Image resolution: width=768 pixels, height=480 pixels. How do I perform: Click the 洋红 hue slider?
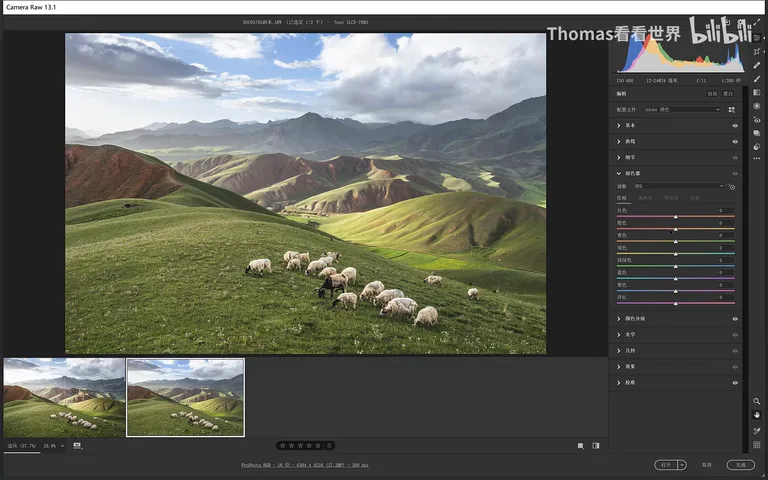675,304
